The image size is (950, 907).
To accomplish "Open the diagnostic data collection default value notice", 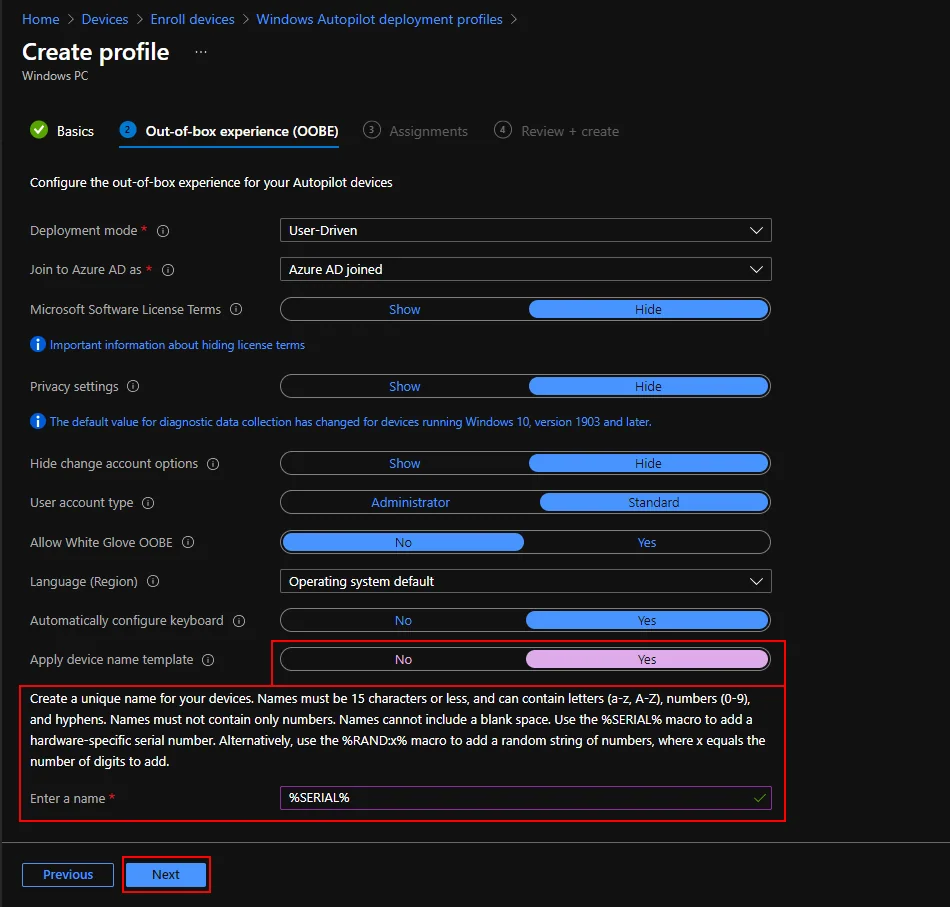I will coord(350,422).
